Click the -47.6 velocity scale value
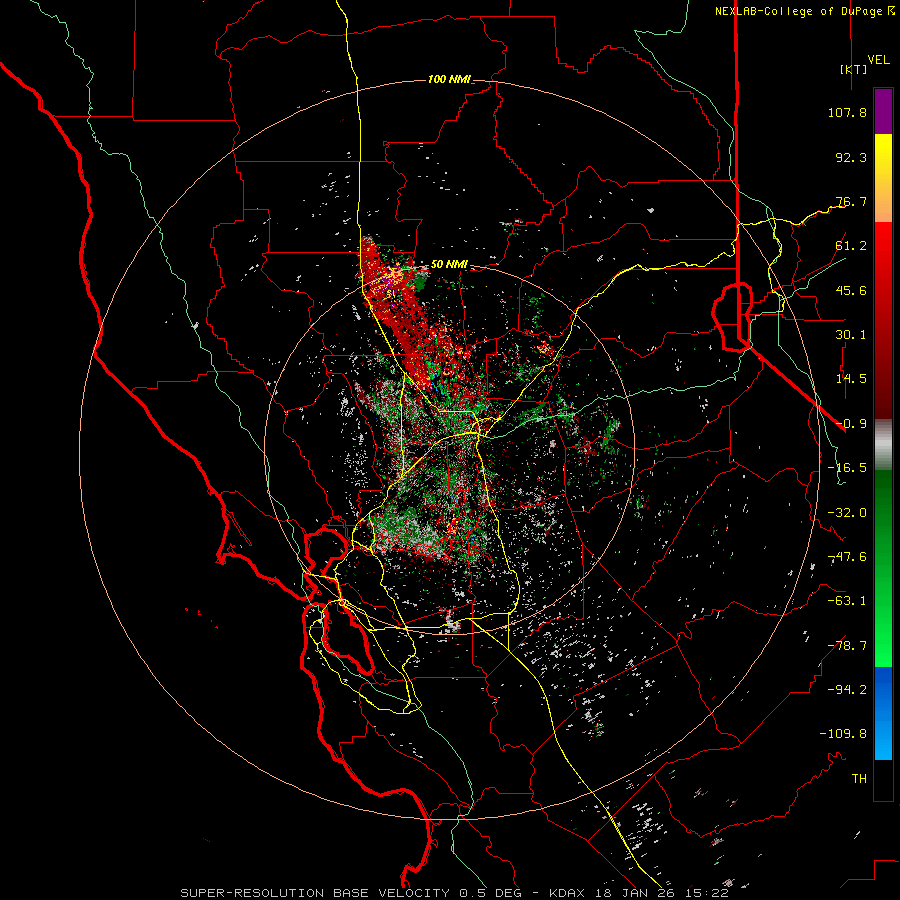 tap(847, 557)
